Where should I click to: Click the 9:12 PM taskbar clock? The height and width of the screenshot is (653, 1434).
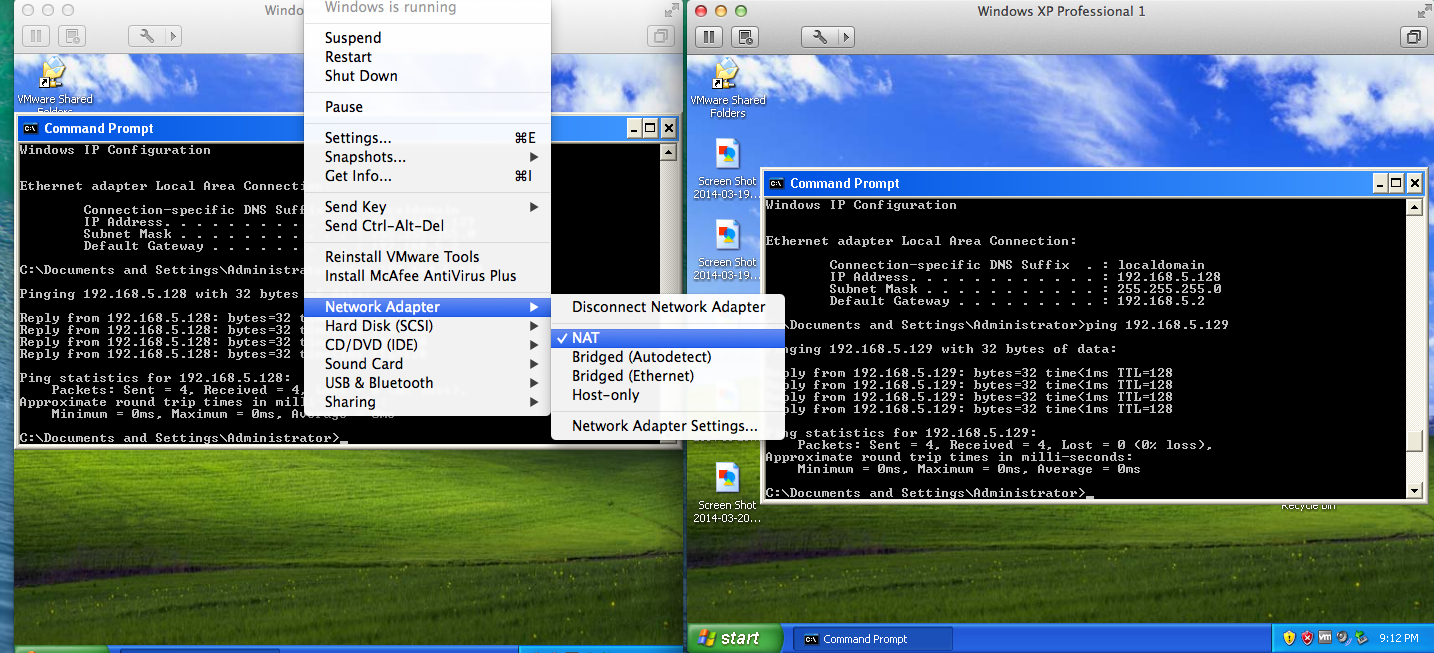point(1398,638)
